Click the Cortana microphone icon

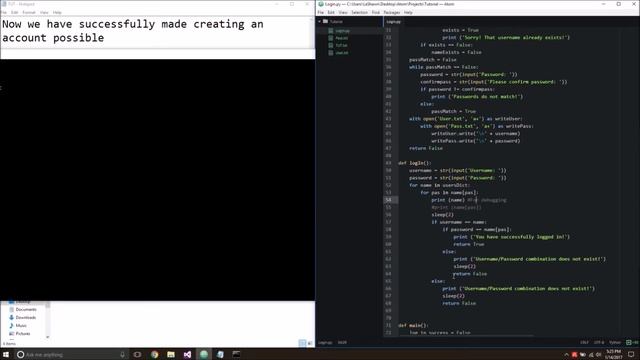coord(122,355)
